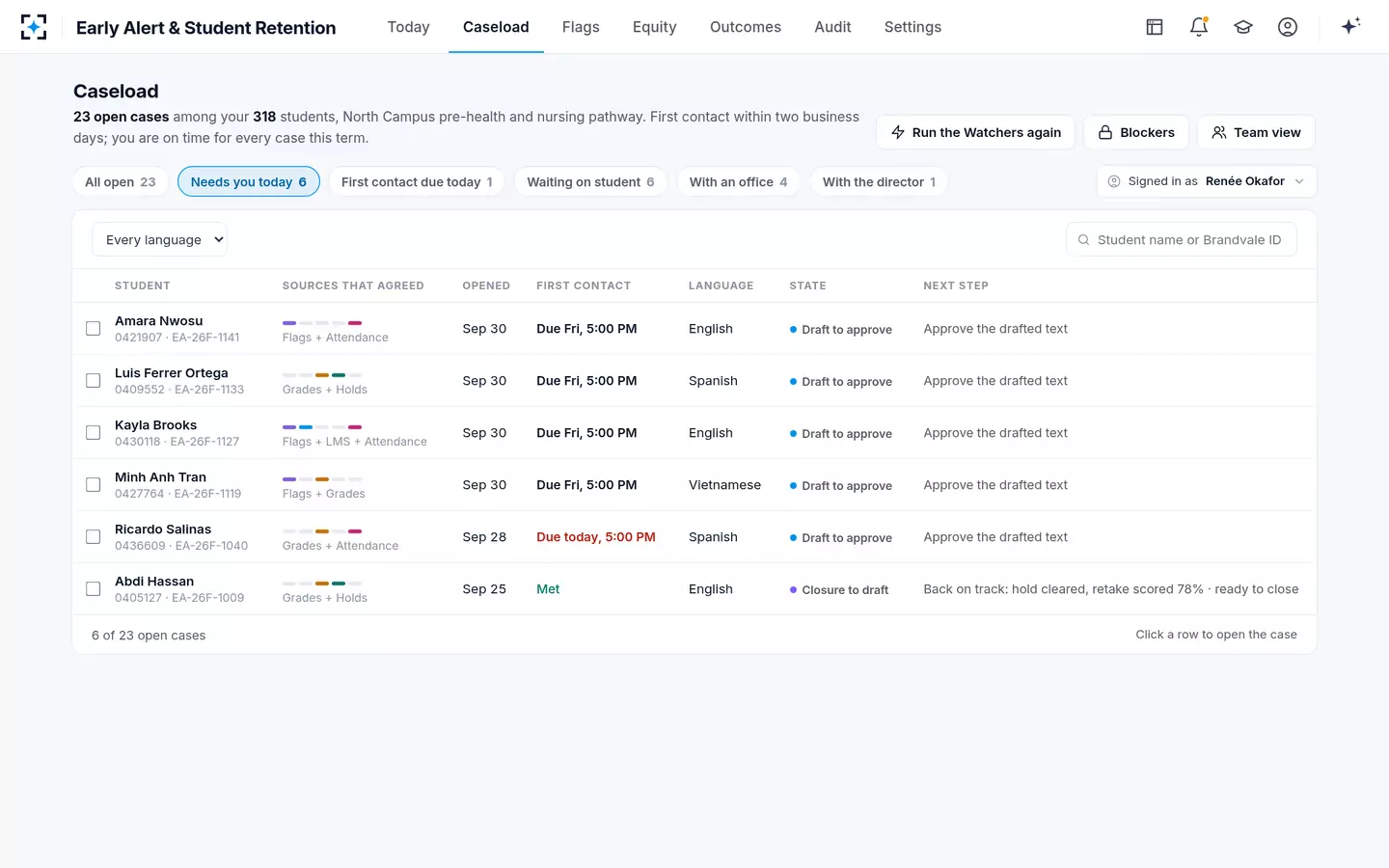Open the Blockers button
The height and width of the screenshot is (868, 1389).
(x=1136, y=132)
